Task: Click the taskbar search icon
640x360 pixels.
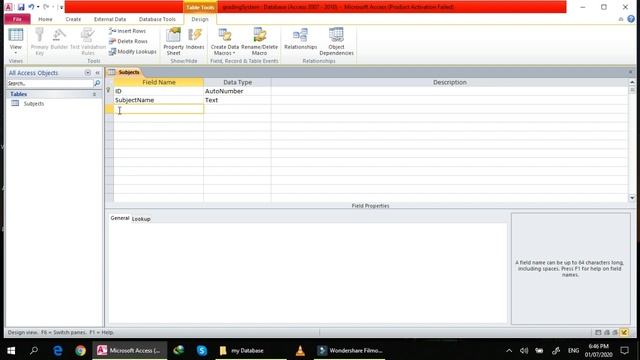Action: 34,351
